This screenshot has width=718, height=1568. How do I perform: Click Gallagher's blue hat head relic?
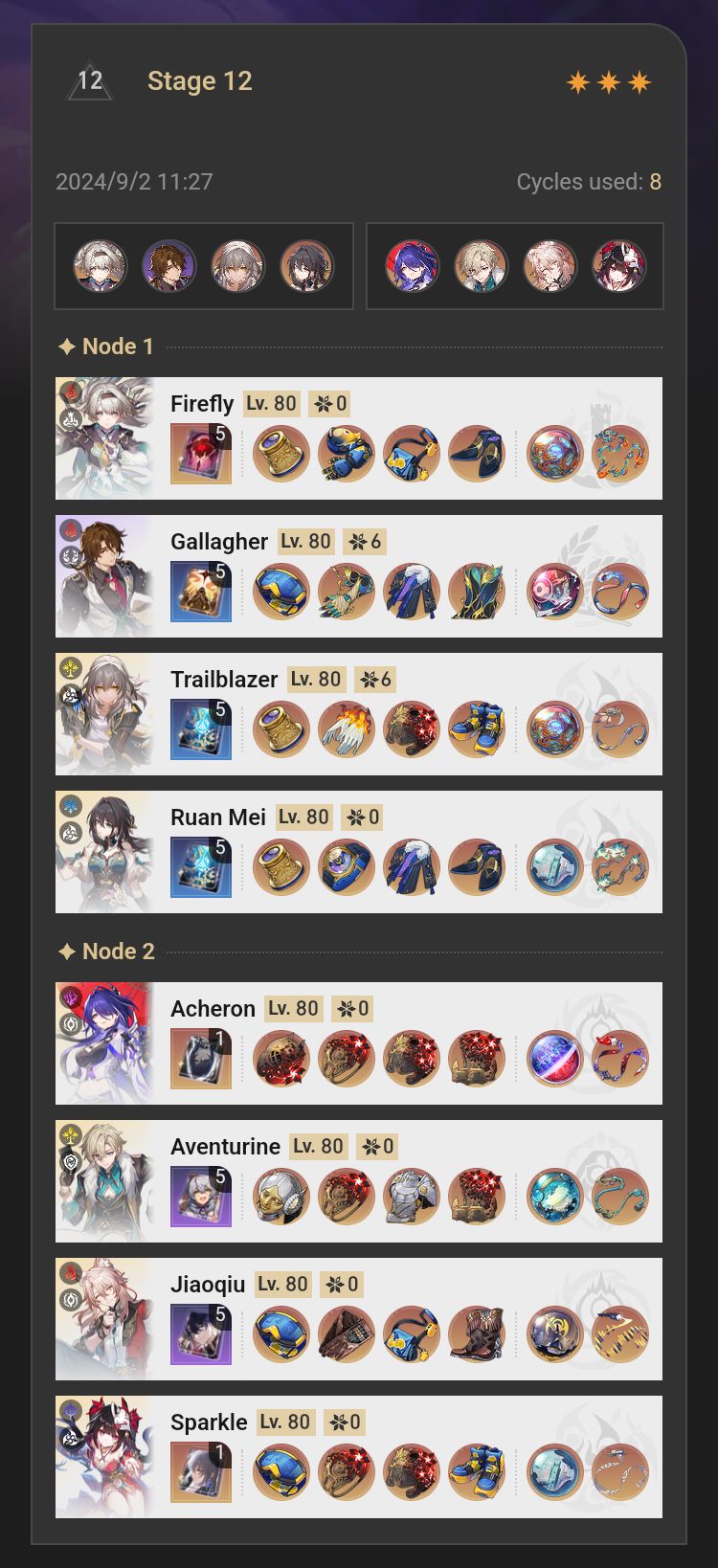[x=281, y=592]
